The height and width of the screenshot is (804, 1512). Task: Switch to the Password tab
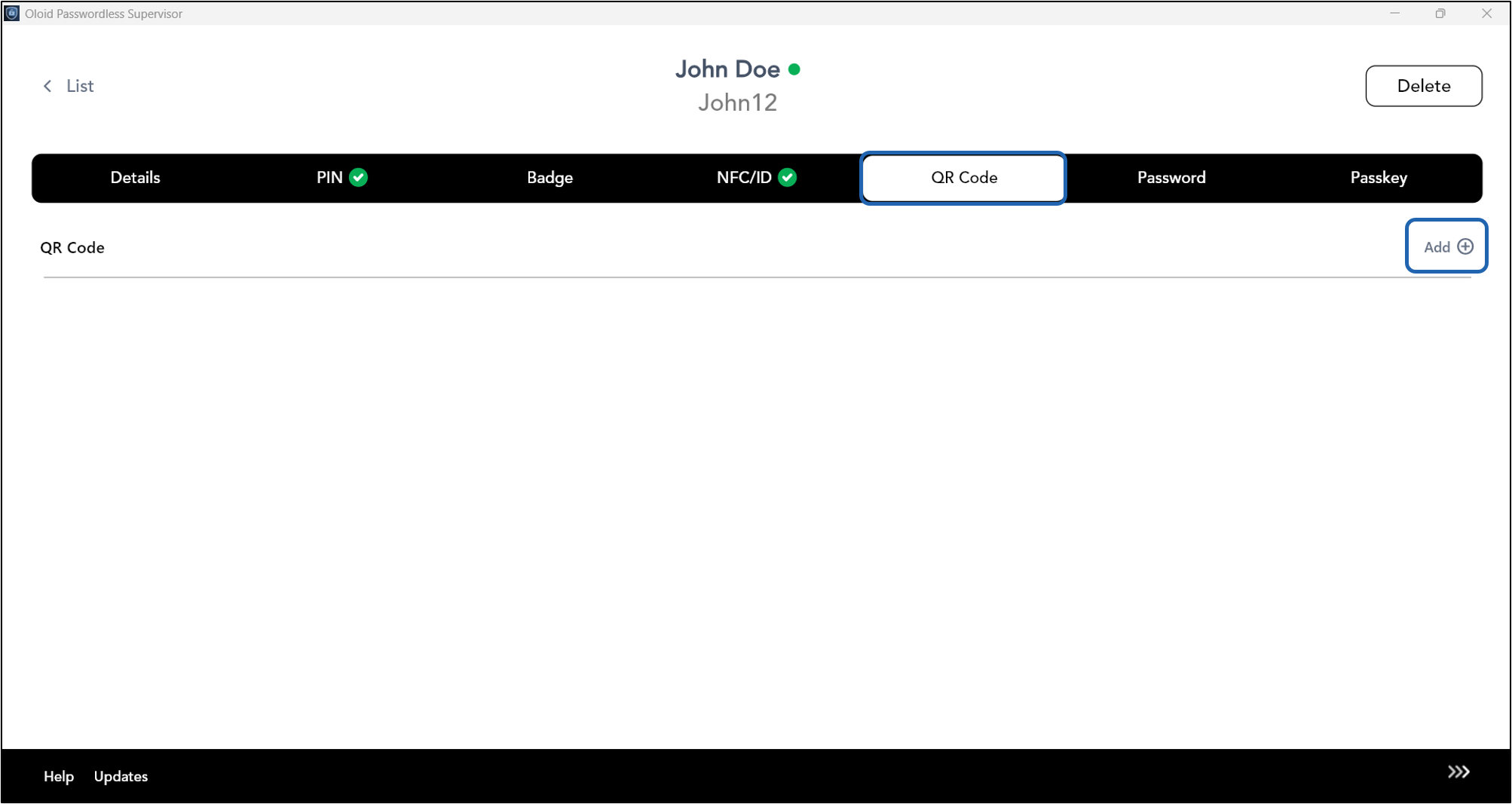1171,178
